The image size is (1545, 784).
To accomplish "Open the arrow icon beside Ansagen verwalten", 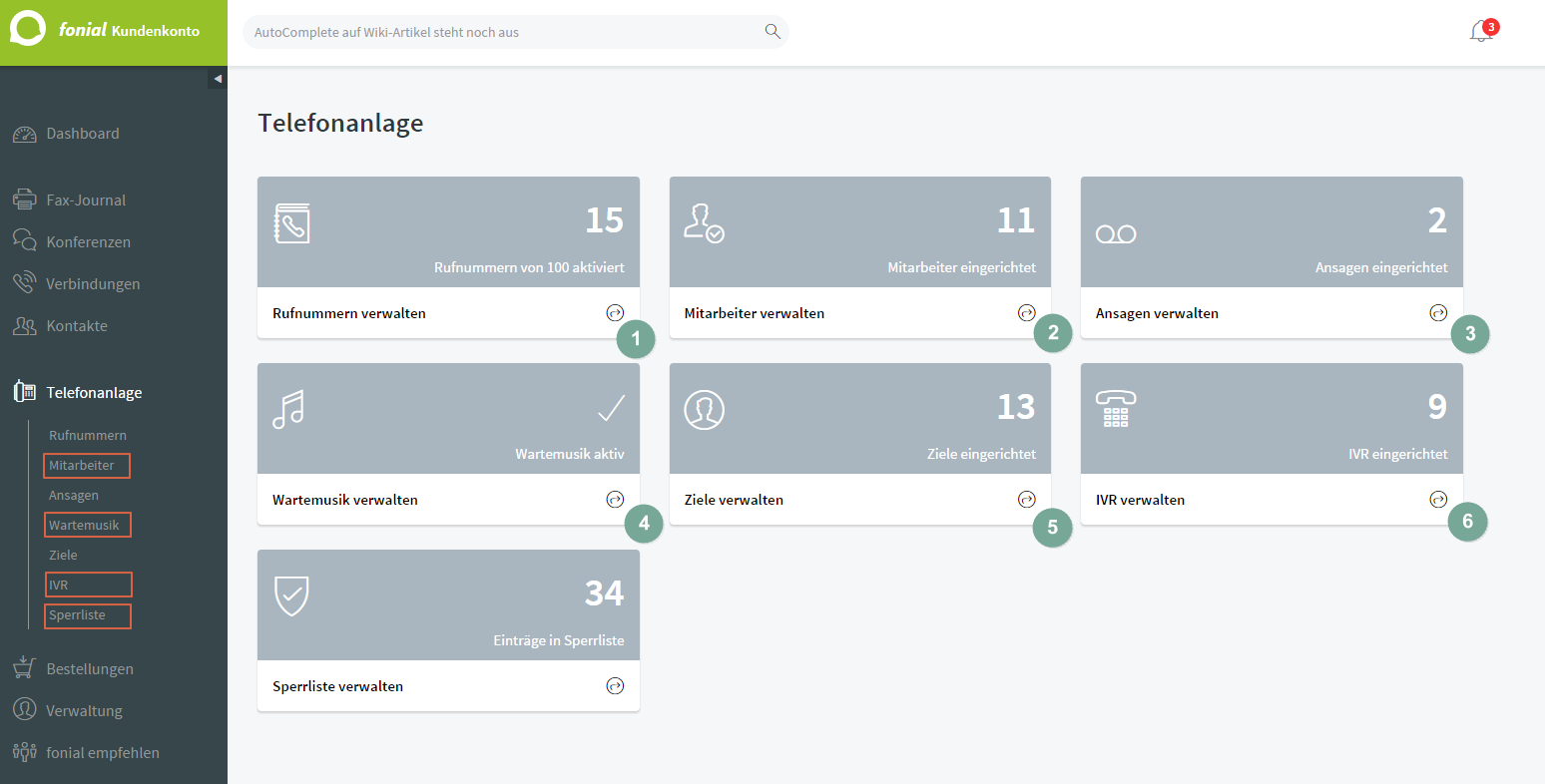I will tap(1437, 313).
